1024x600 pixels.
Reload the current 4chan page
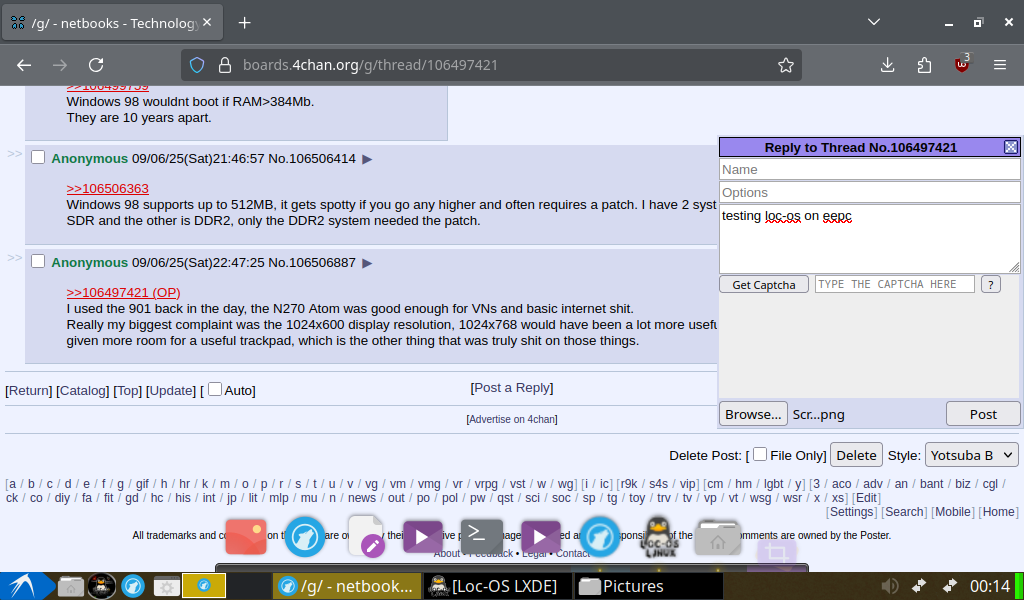tap(96, 65)
